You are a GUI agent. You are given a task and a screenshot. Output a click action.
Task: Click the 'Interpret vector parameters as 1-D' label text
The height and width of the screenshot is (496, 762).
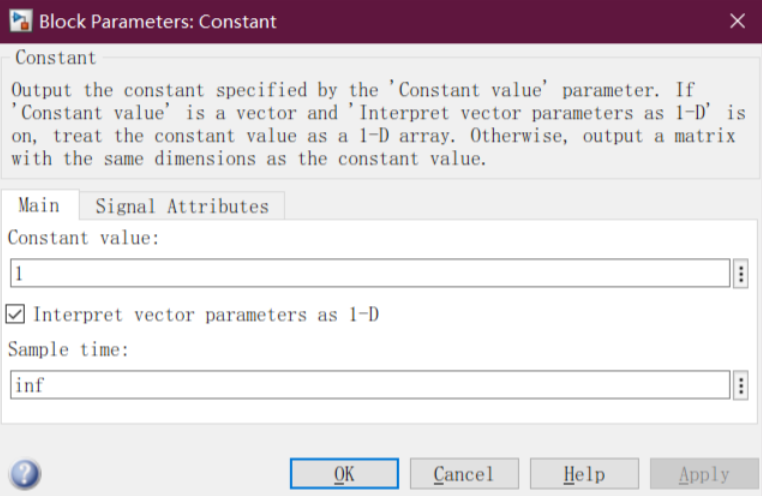(206, 315)
